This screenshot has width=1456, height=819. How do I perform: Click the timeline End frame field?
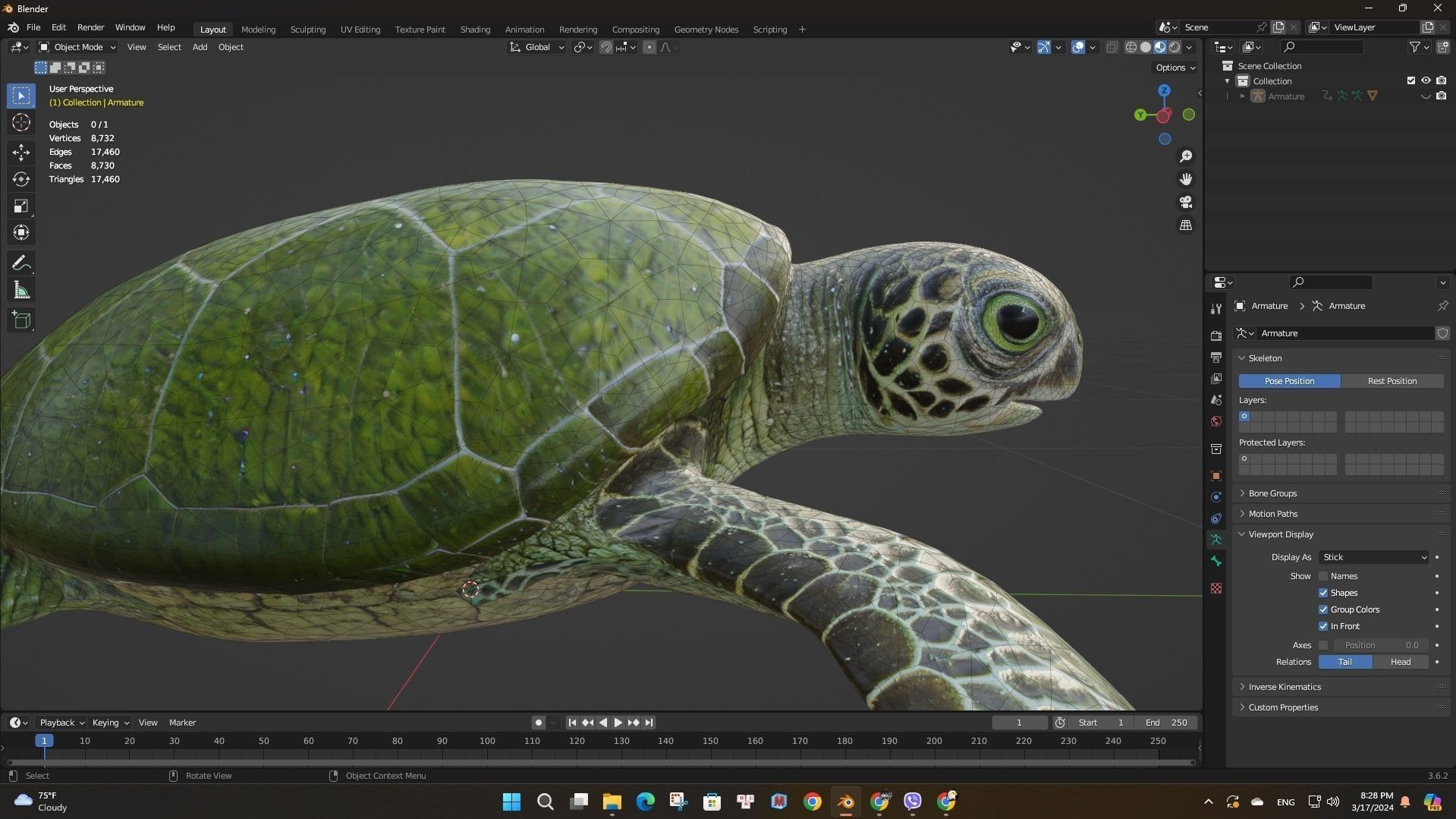[1167, 723]
